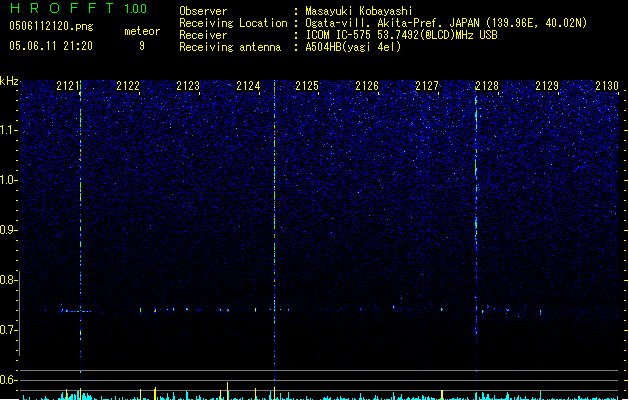
Task: Click the Ogata-vill. Akita-Pref. JAPAN location text
Action: coord(446,23)
